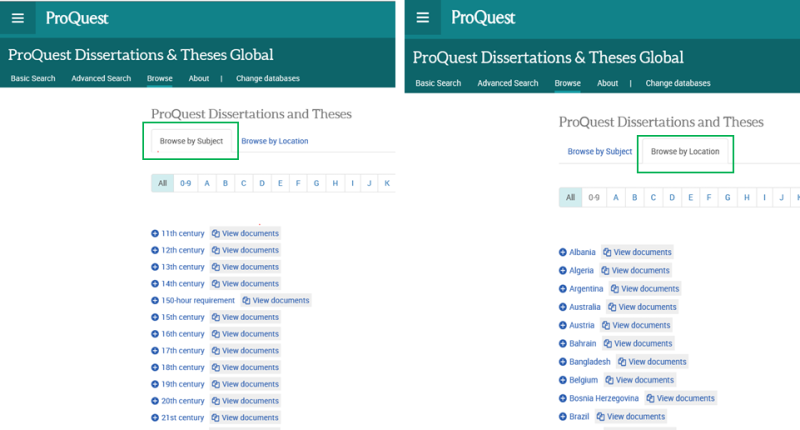Viewport: 800px width, 430px height.
Task: View documents for 150-hour requirement
Action: click(276, 300)
